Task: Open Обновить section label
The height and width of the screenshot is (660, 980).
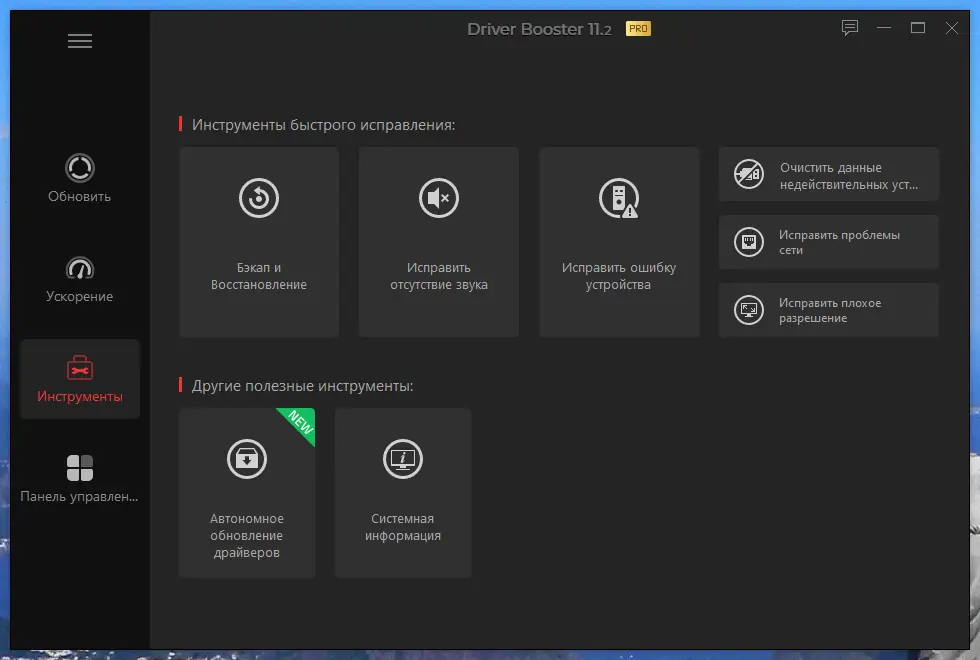Action: pyautogui.click(x=79, y=196)
